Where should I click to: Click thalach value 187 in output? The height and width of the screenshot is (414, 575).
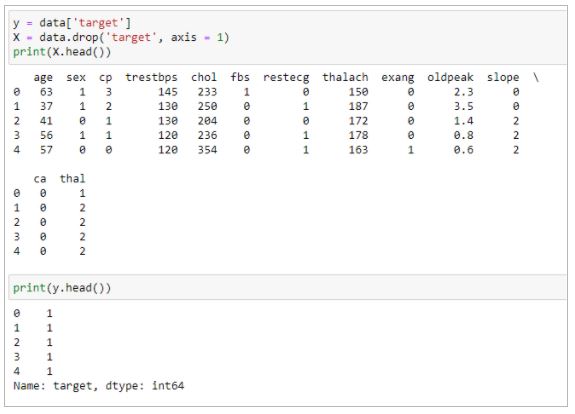pos(358,106)
